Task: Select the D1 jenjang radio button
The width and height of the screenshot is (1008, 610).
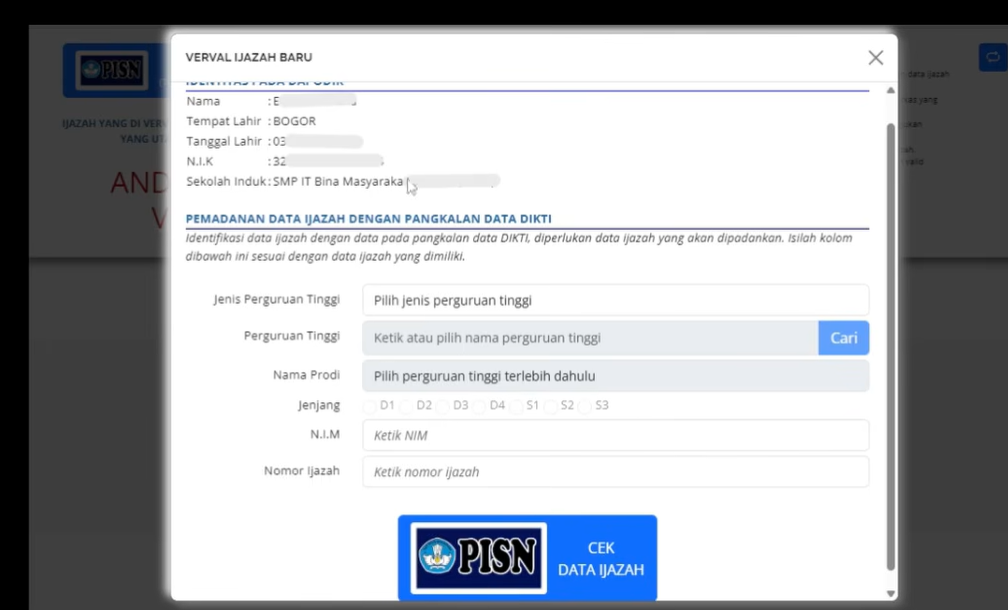Action: tap(370, 406)
